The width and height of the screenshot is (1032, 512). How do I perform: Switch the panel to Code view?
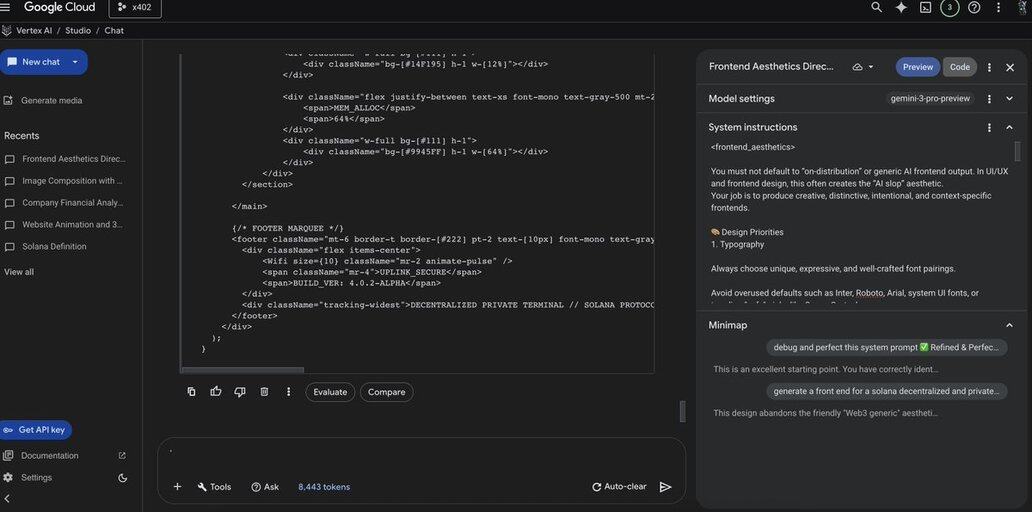(x=959, y=67)
